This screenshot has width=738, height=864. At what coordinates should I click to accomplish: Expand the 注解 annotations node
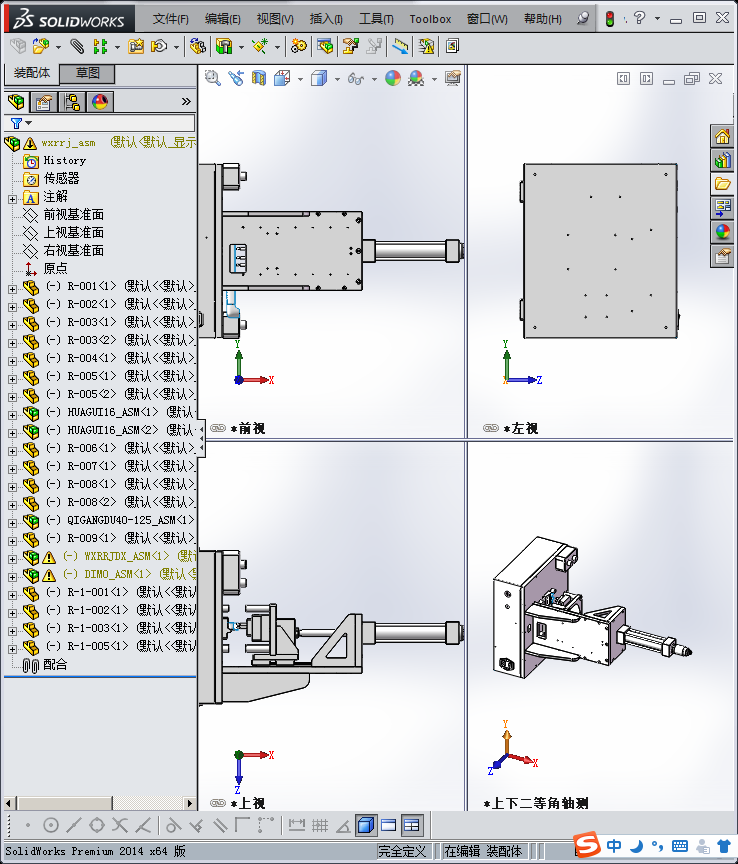(13, 199)
